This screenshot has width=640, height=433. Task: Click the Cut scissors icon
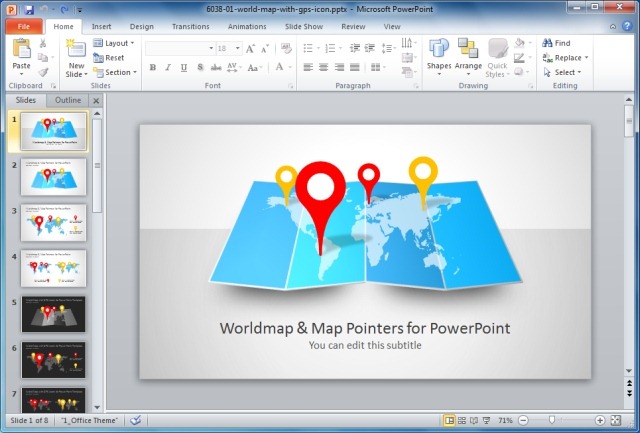point(42,43)
